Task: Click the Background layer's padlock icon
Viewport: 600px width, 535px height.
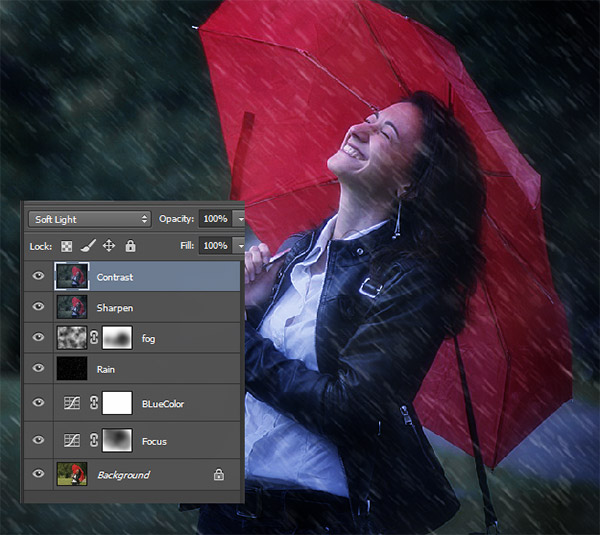Action: tap(218, 475)
